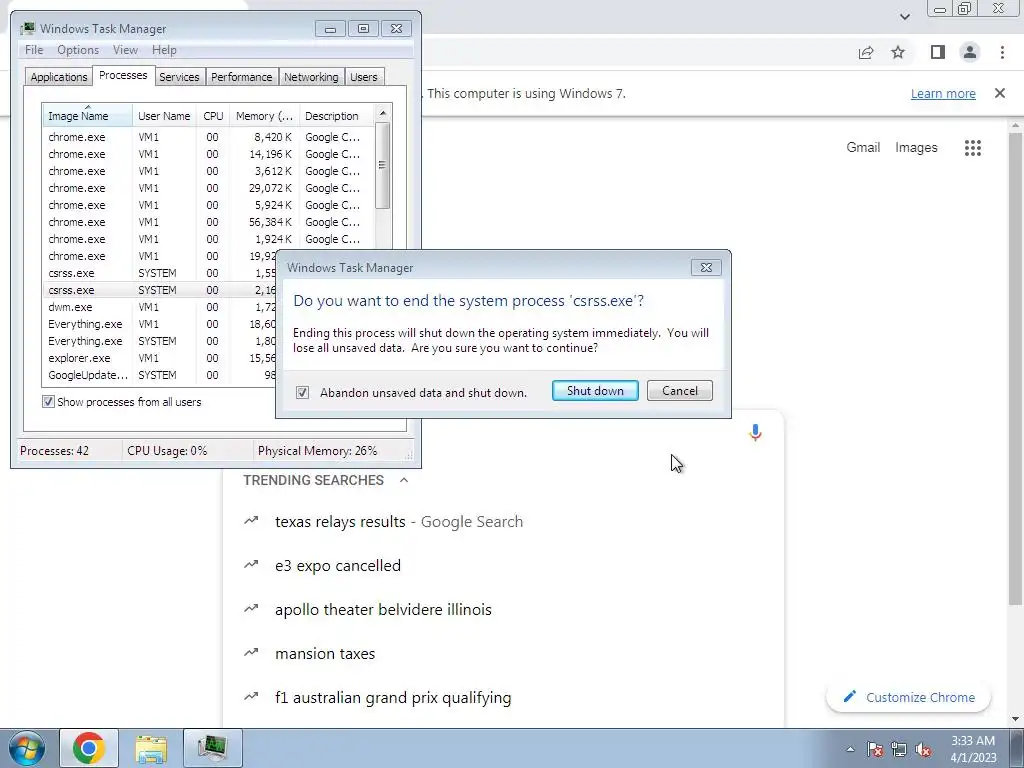Choose apollo theater belvidere illinois suggestion
The image size is (1024, 768).
click(383, 609)
